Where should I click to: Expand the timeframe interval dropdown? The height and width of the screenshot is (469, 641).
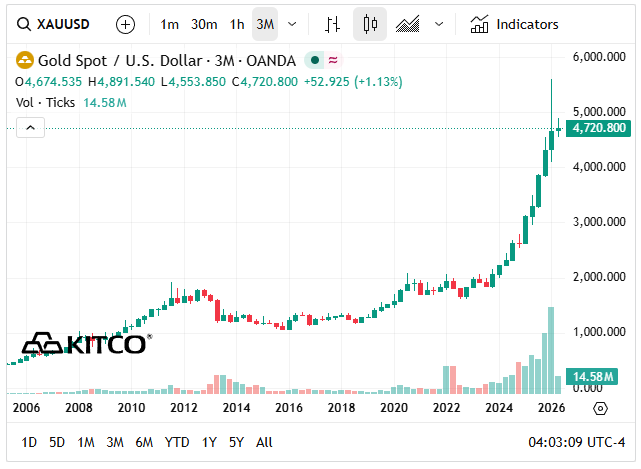click(292, 25)
